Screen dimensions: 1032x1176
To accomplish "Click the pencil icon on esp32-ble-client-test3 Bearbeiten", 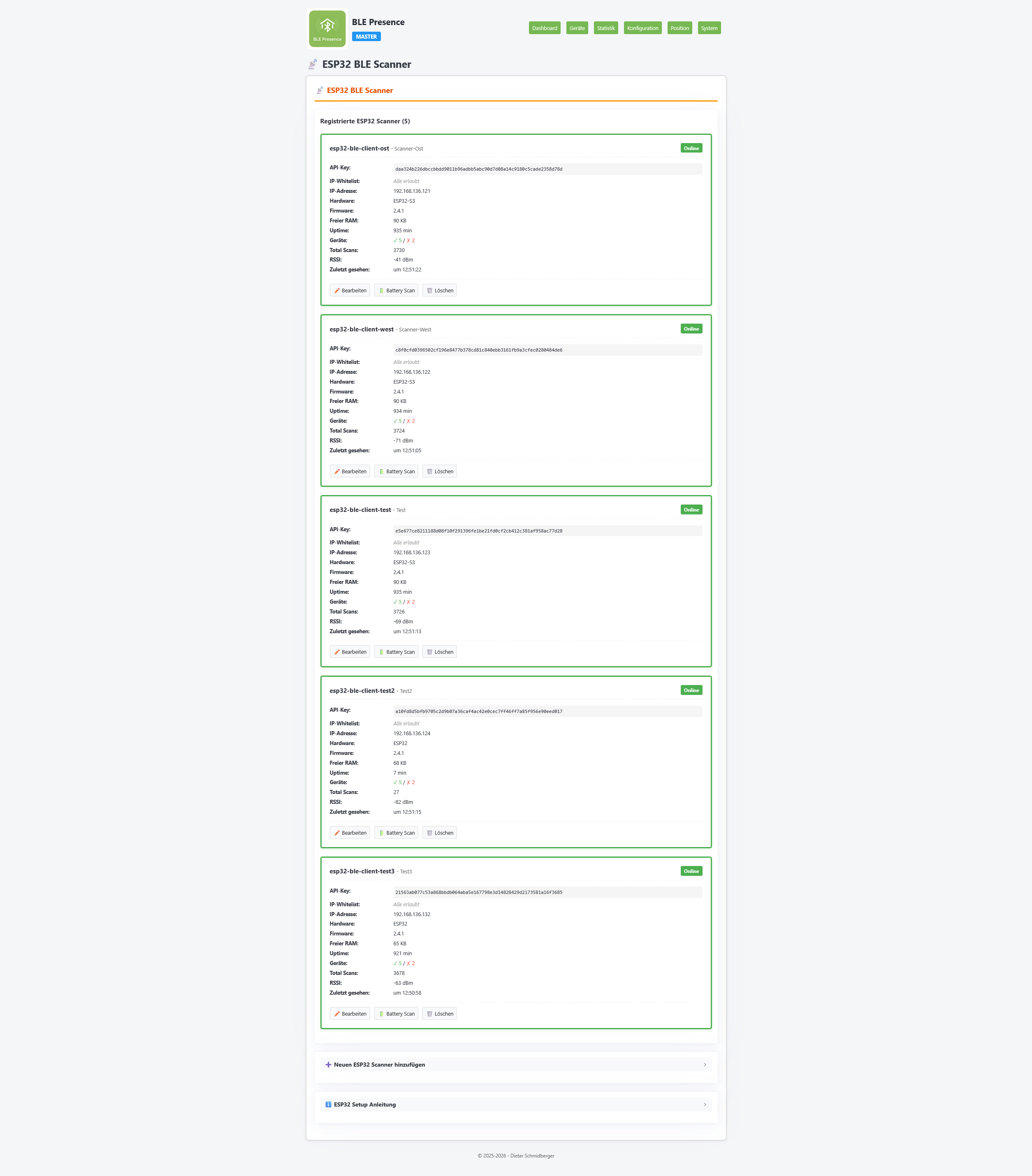I will click(x=338, y=1013).
